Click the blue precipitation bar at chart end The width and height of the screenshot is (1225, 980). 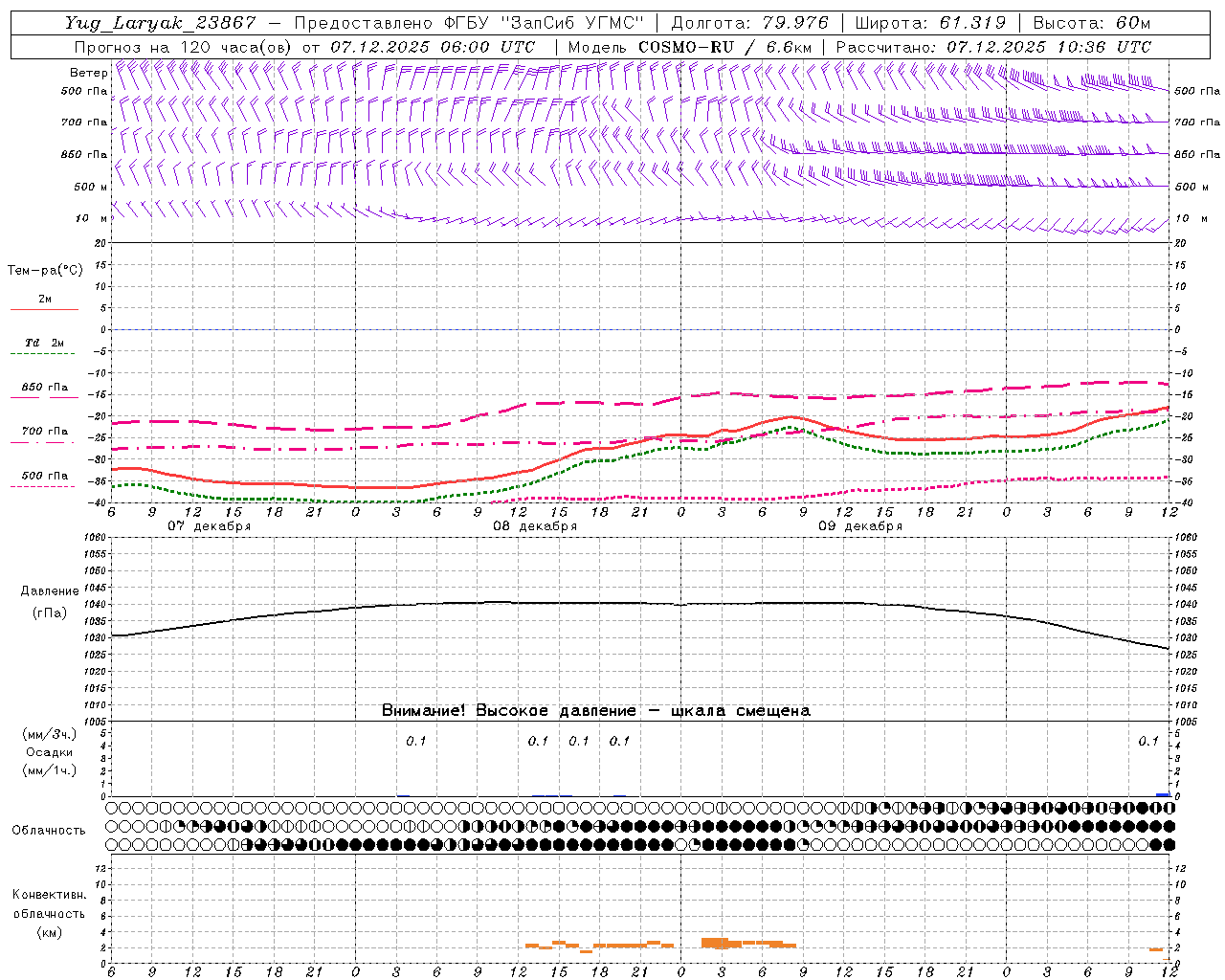pos(1163,794)
